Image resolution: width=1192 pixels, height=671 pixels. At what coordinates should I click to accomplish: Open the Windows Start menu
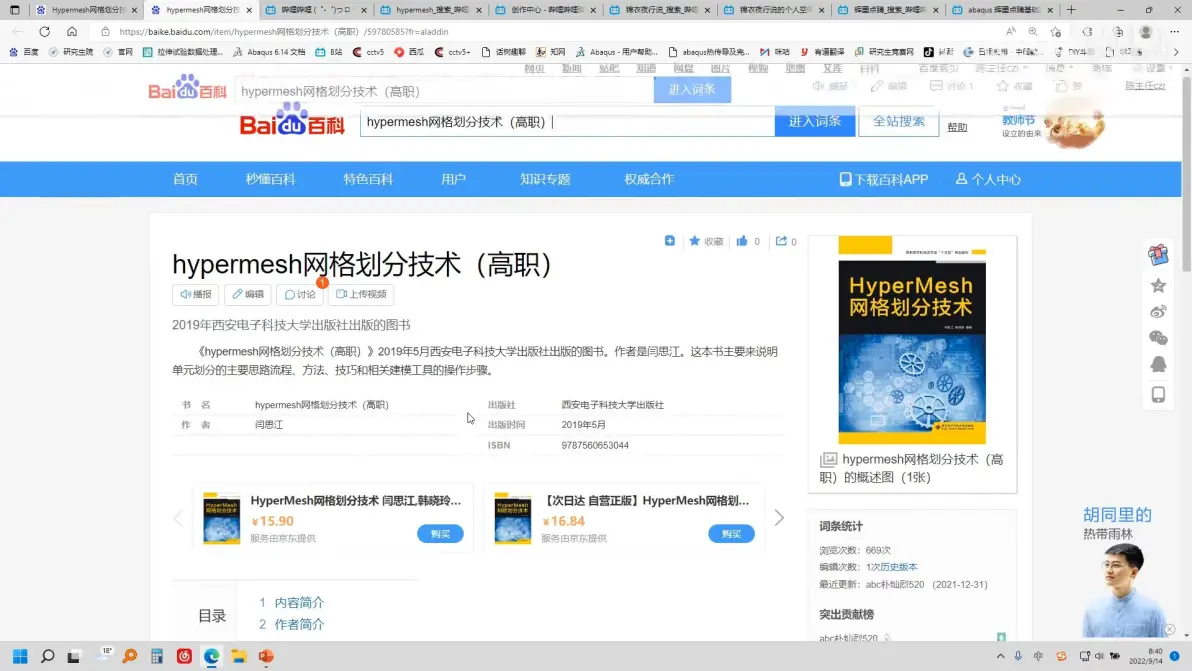pyautogui.click(x=20, y=657)
